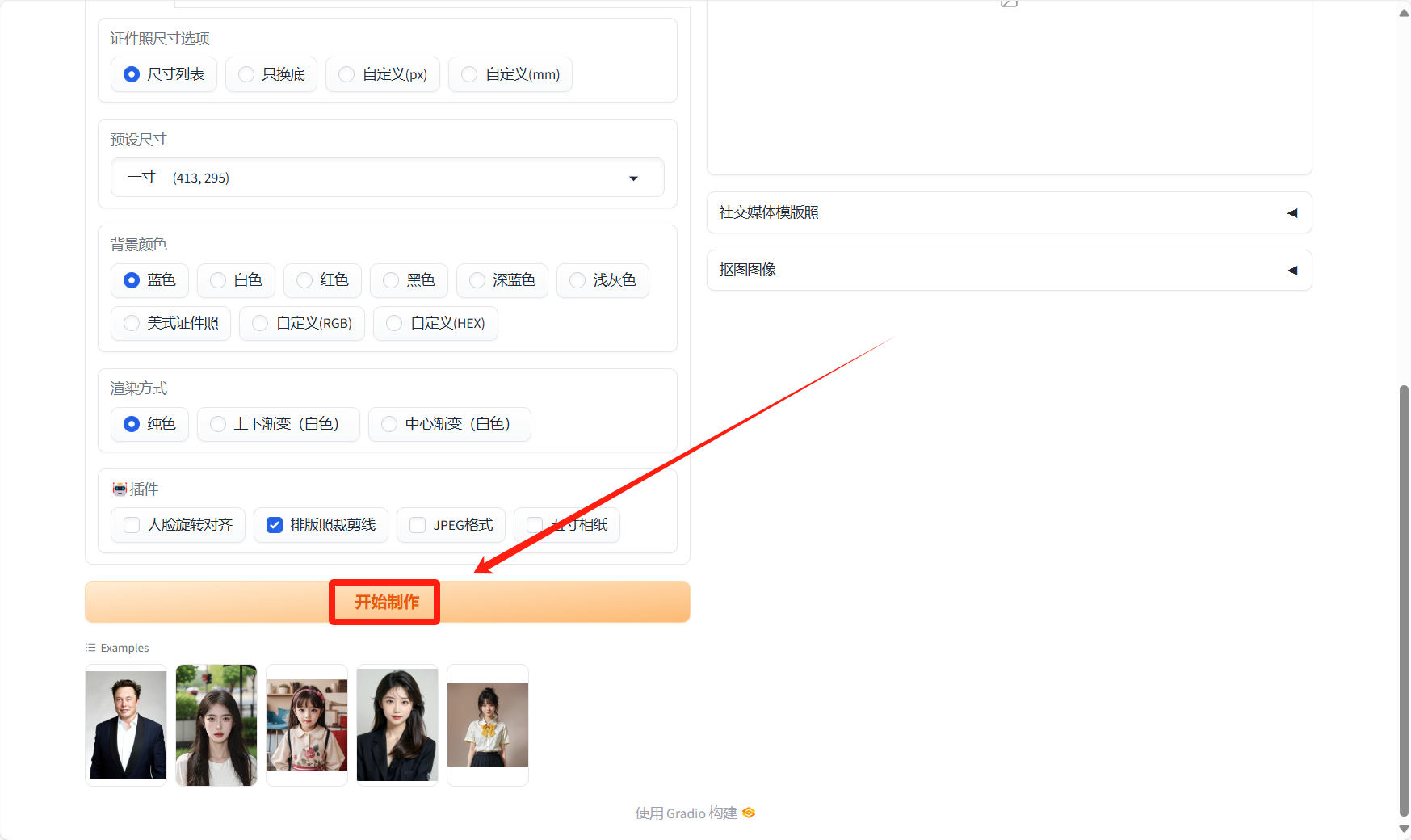
Task: Click the Gradio logo icon in footer
Action: (749, 813)
